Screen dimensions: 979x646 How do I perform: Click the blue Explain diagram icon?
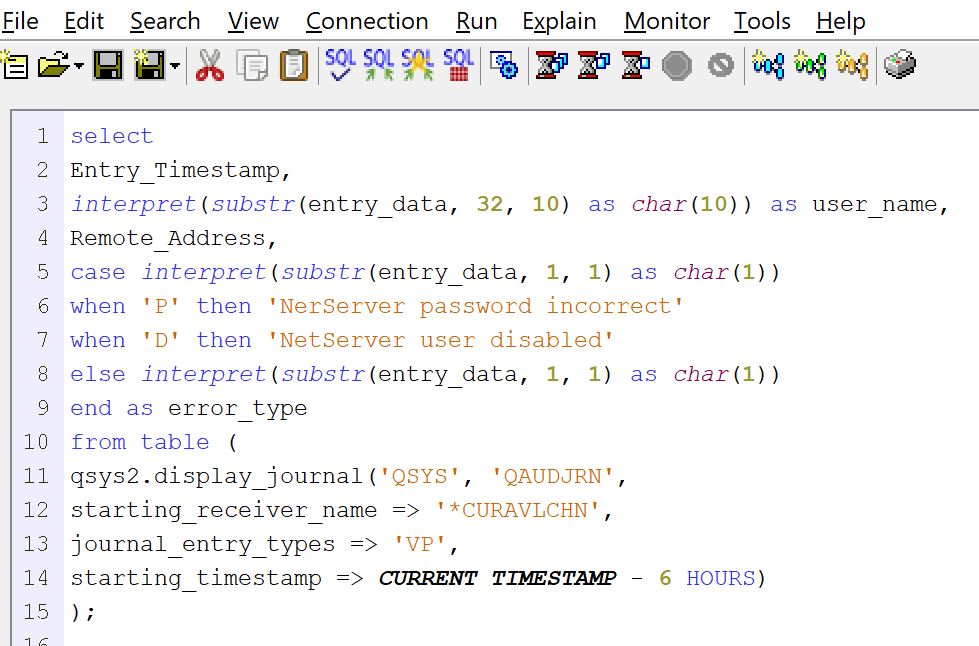tap(768, 66)
